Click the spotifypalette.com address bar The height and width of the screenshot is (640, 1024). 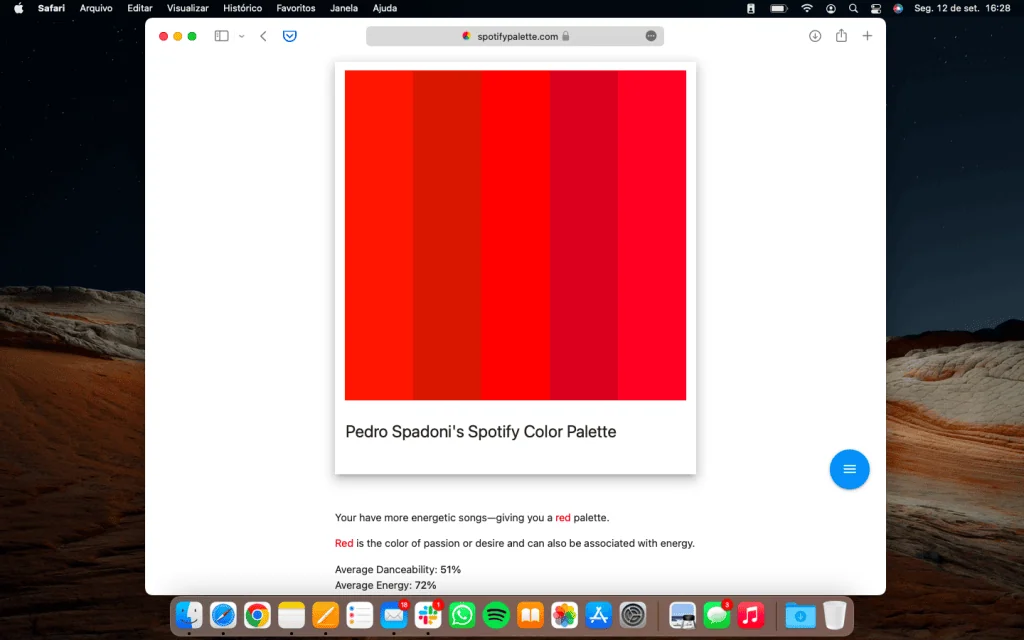(515, 35)
